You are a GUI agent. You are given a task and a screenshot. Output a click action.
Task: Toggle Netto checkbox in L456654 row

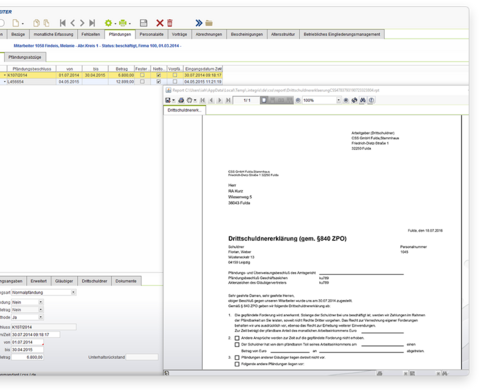click(x=159, y=81)
